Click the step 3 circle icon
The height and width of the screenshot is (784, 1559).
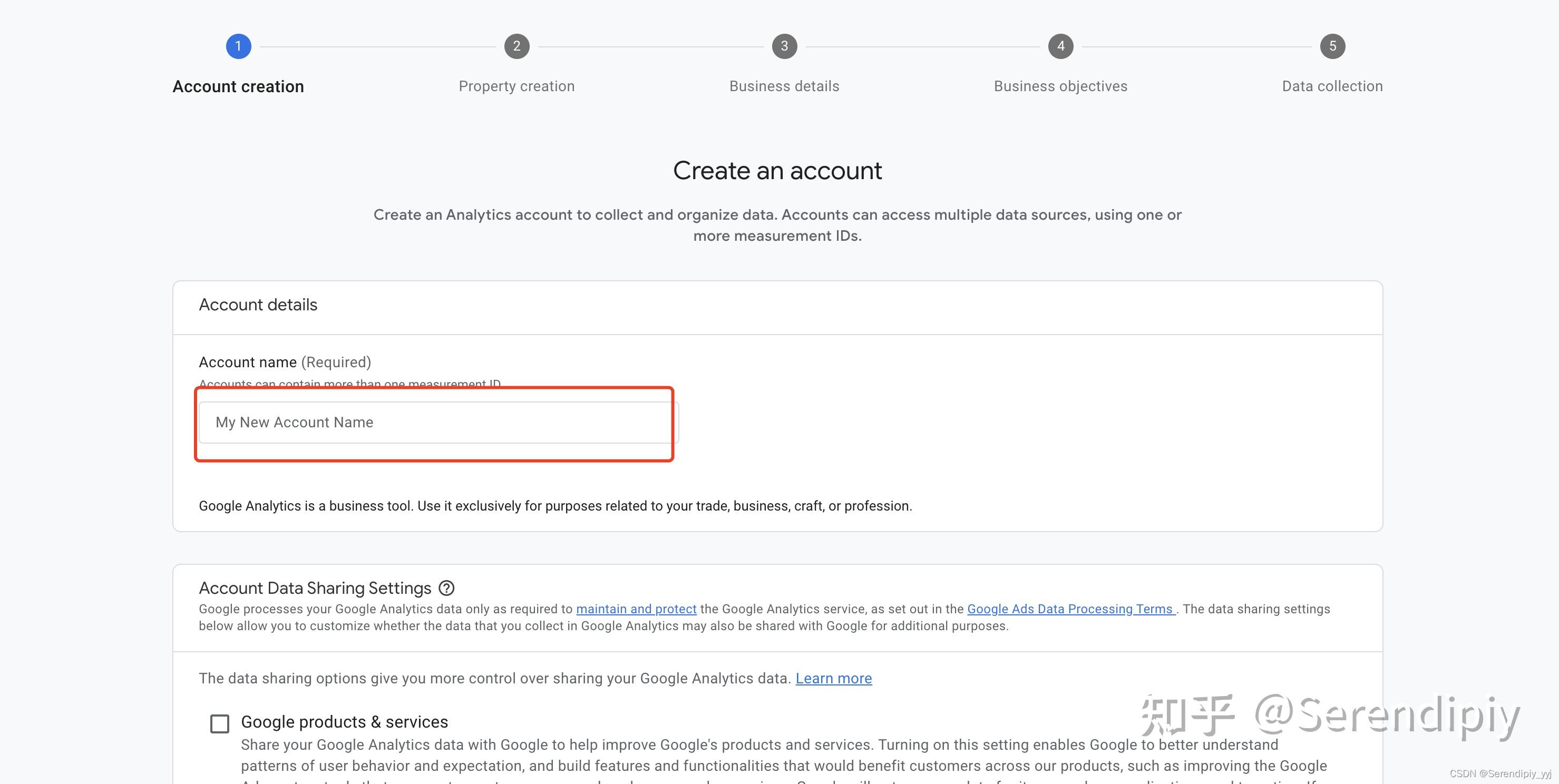[x=784, y=46]
